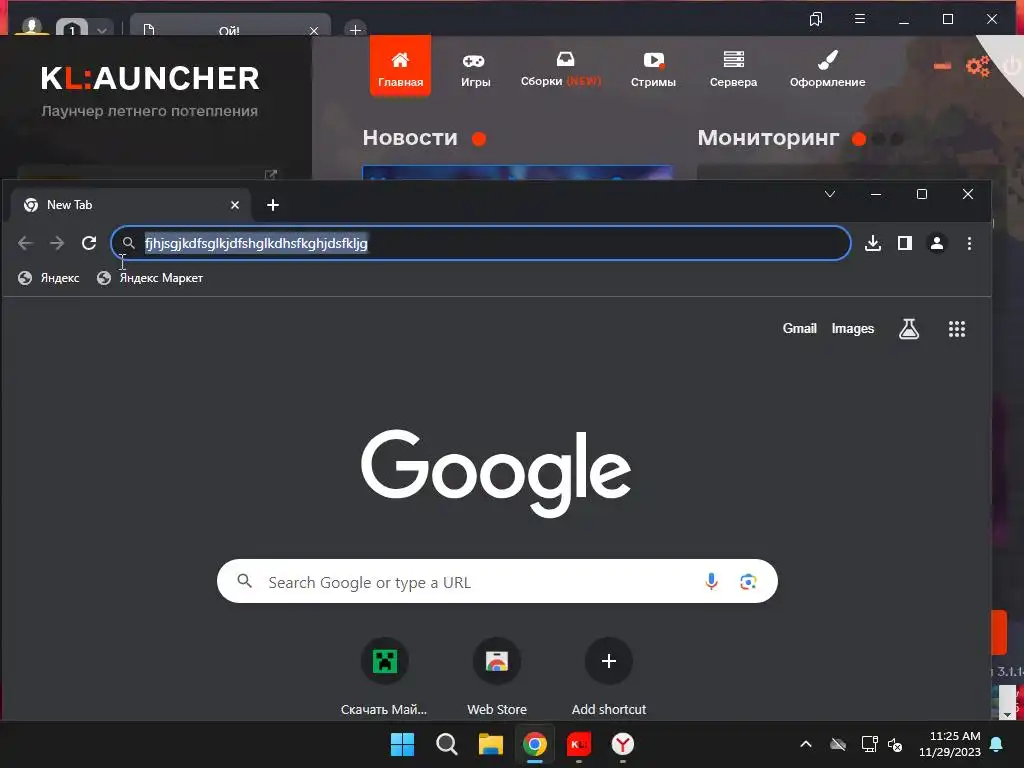
Task: Click the red minimize dash in KLauncher
Action: click(x=942, y=66)
